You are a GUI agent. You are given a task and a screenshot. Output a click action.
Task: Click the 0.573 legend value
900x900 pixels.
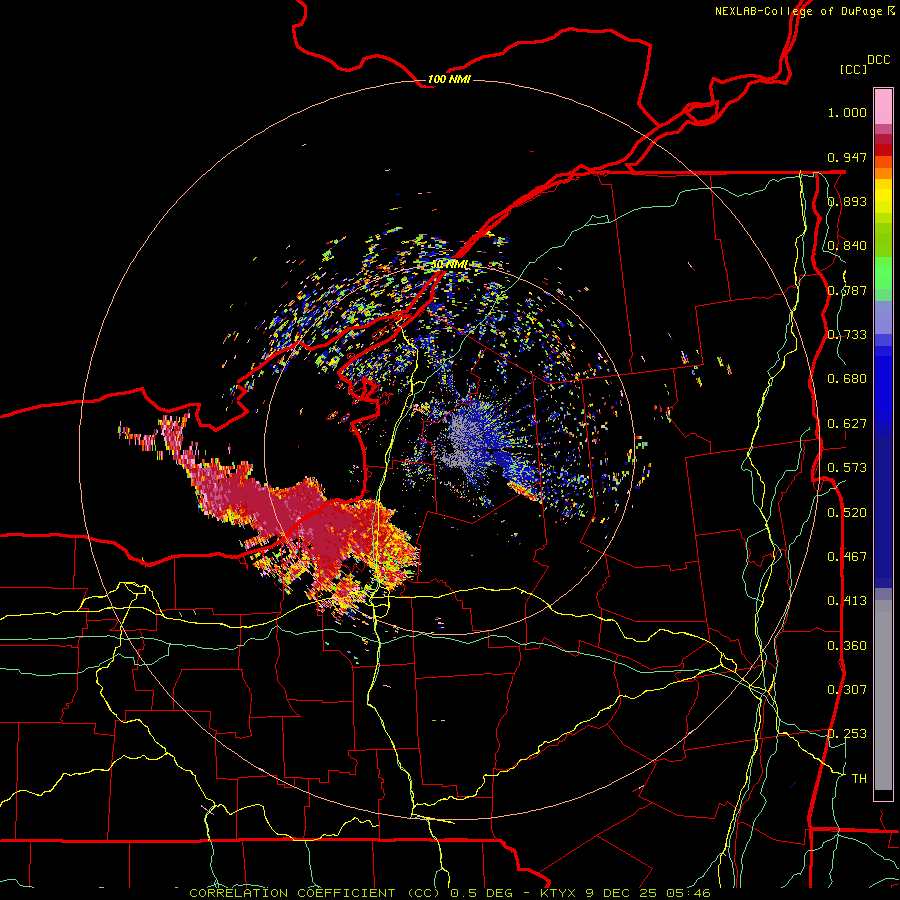(x=847, y=468)
